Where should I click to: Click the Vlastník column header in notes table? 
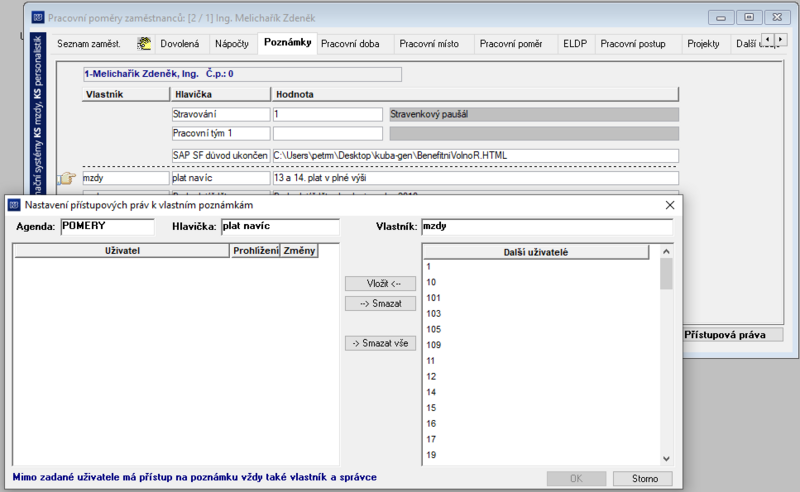[x=126, y=94]
